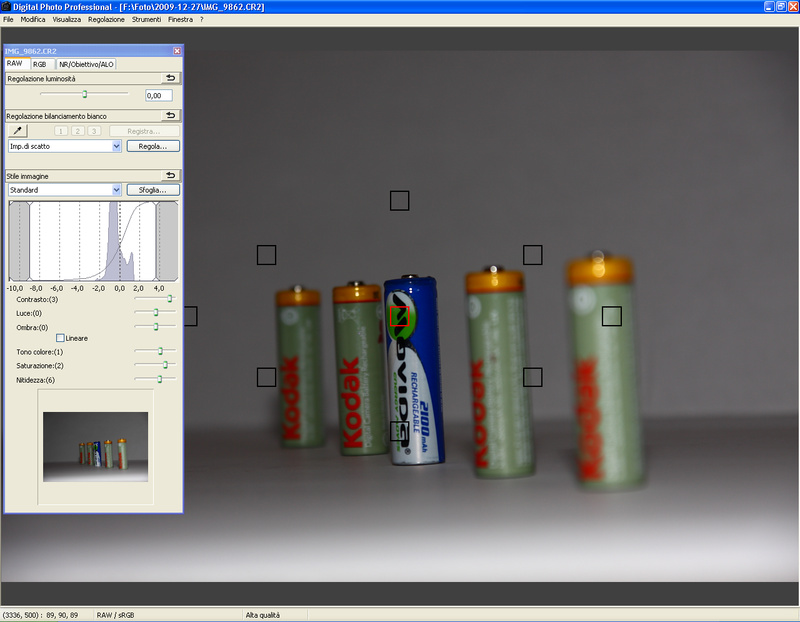This screenshot has width=800, height=622.
Task: Switch to the RAW tab
Action: (x=15, y=64)
